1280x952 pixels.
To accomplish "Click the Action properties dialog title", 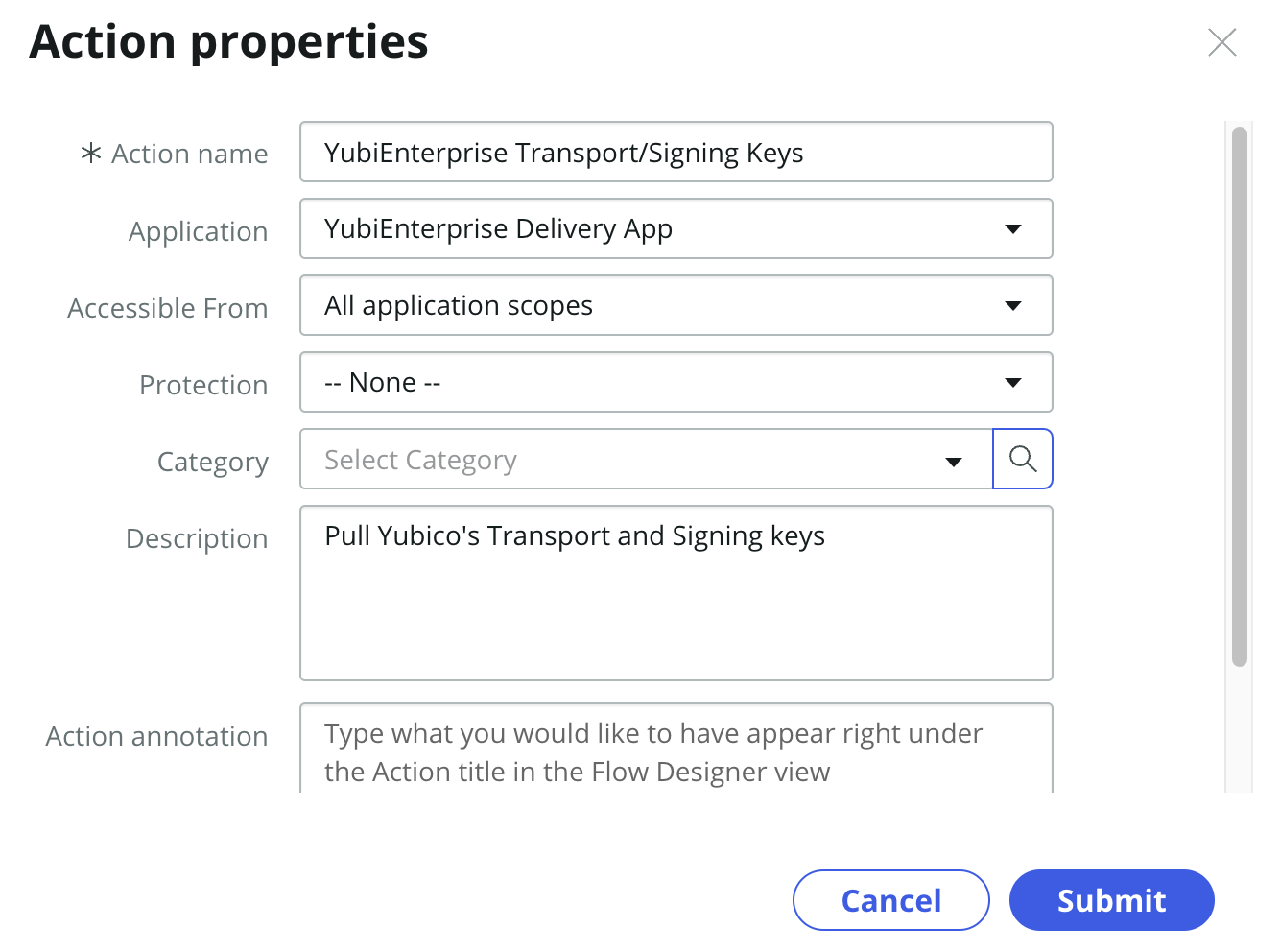I will coord(228,42).
